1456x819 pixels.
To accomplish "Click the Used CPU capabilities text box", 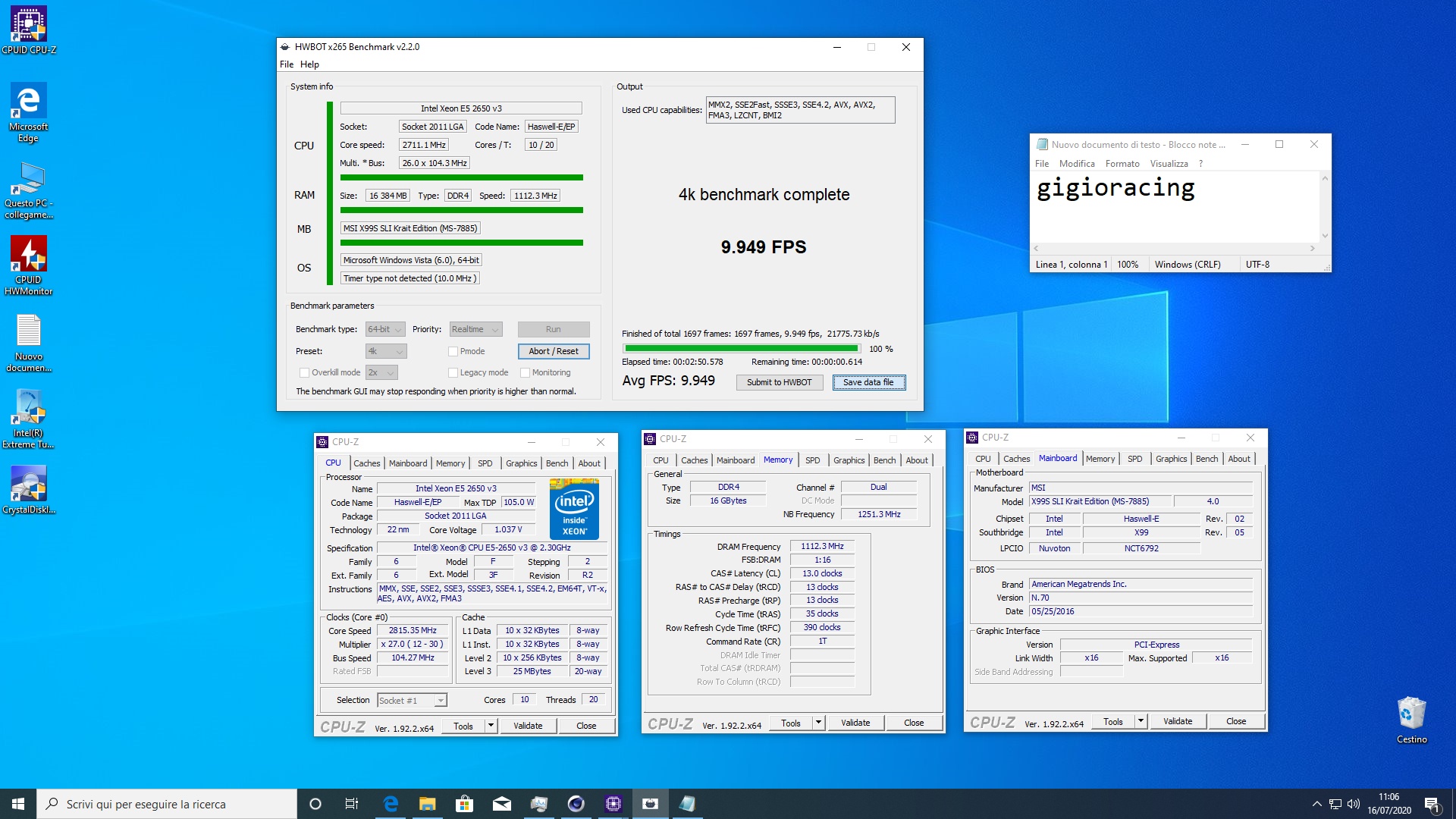I will (800, 110).
